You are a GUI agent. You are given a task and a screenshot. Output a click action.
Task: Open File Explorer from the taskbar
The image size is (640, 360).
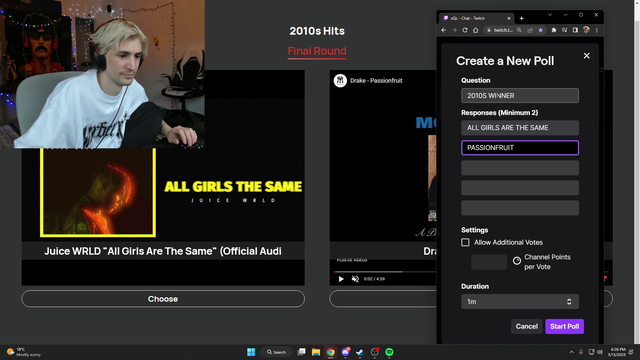316,352
